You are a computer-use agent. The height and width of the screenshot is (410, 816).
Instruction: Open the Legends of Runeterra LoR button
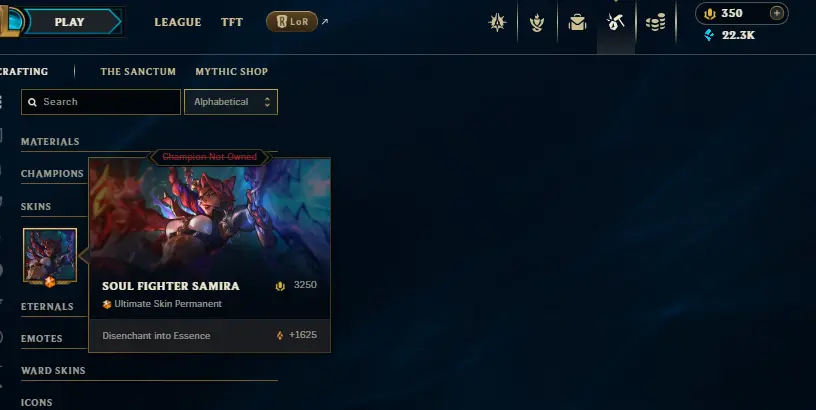pos(291,21)
